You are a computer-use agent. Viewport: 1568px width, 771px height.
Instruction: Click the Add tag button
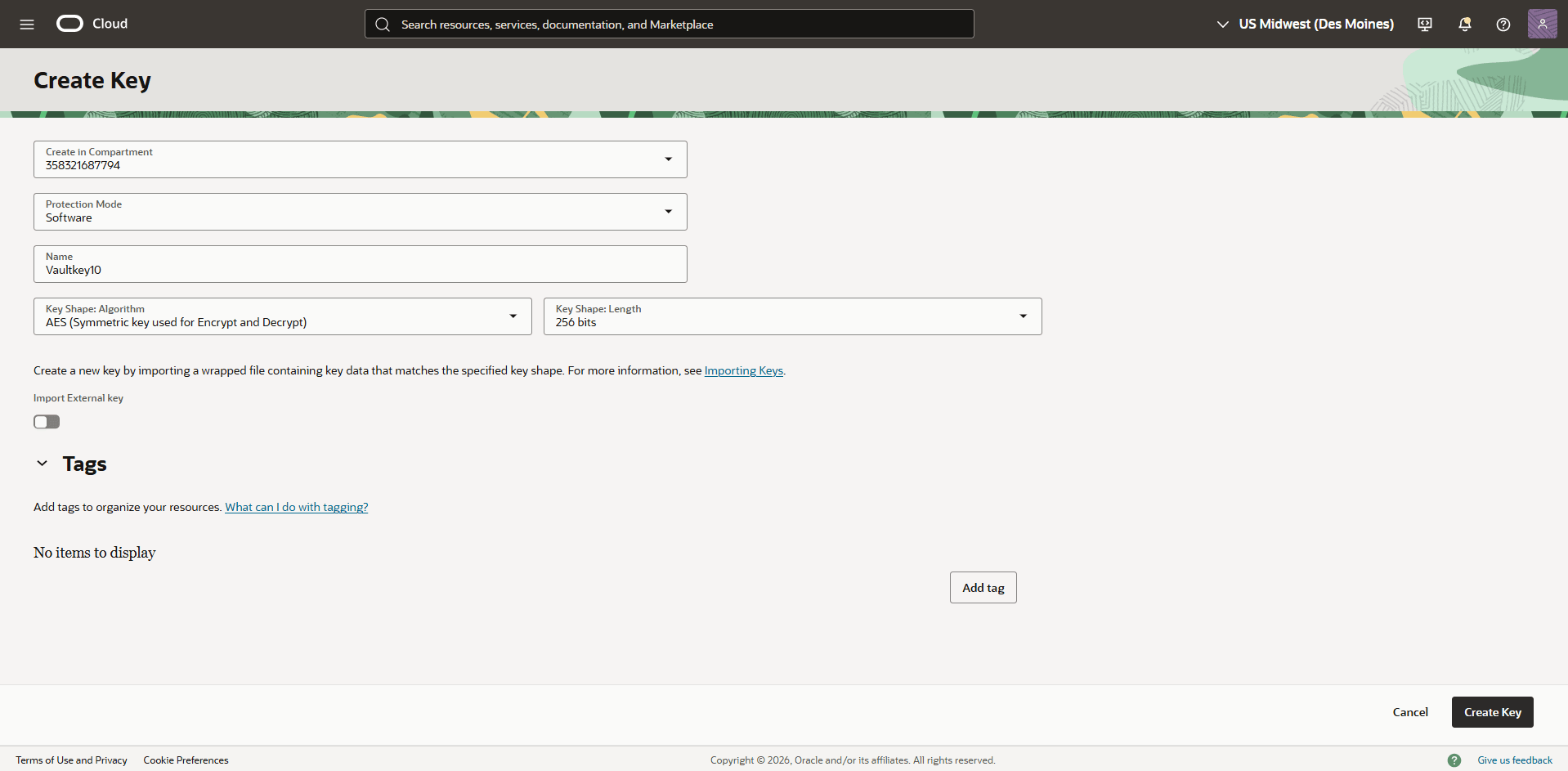[983, 588]
